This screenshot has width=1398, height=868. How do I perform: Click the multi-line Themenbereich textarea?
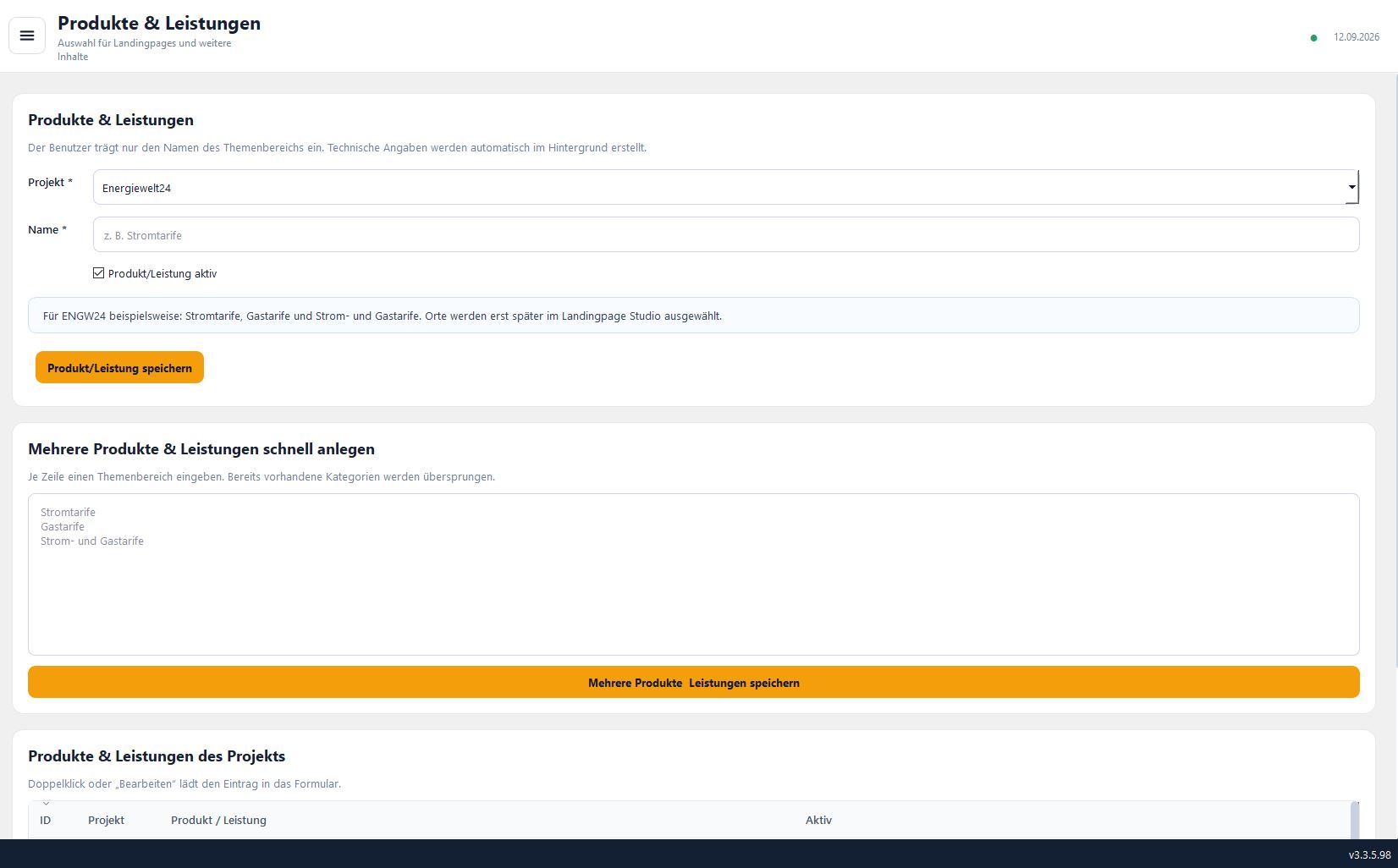point(694,574)
